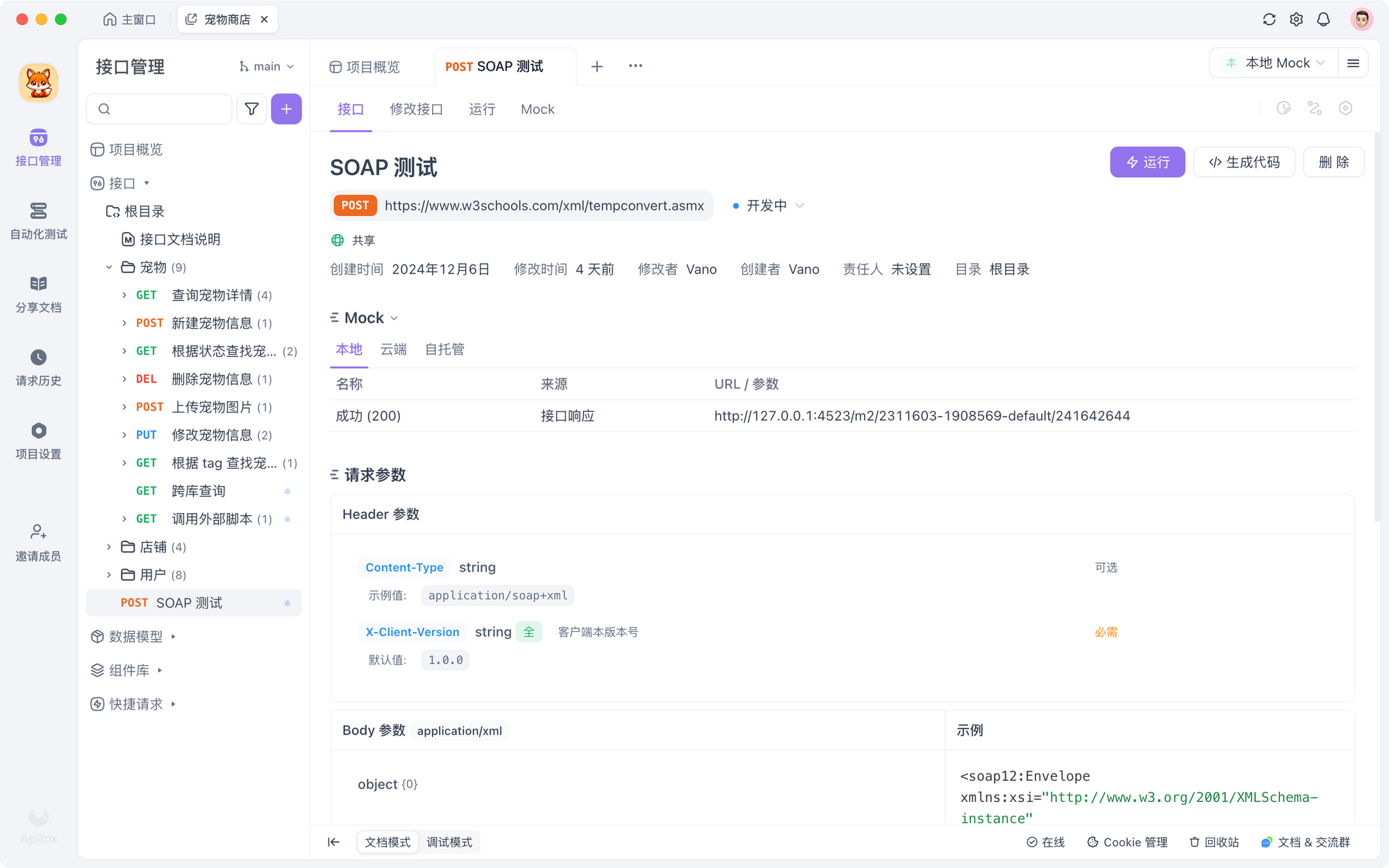Image resolution: width=1389 pixels, height=868 pixels.
Task: Open the 本地 Mock environment dropdown
Action: point(1274,63)
